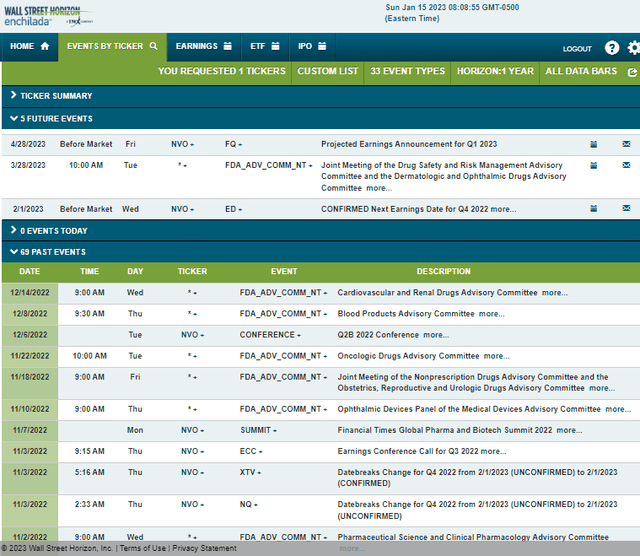
Task: Open the help question mark icon
Action: 611,48
